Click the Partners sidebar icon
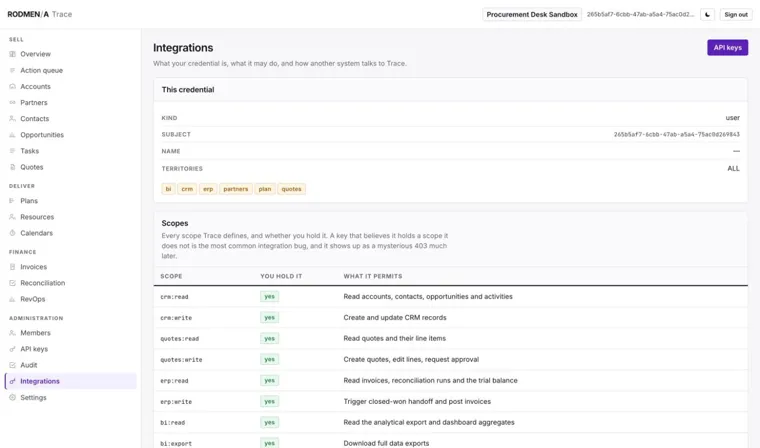 click(x=13, y=102)
